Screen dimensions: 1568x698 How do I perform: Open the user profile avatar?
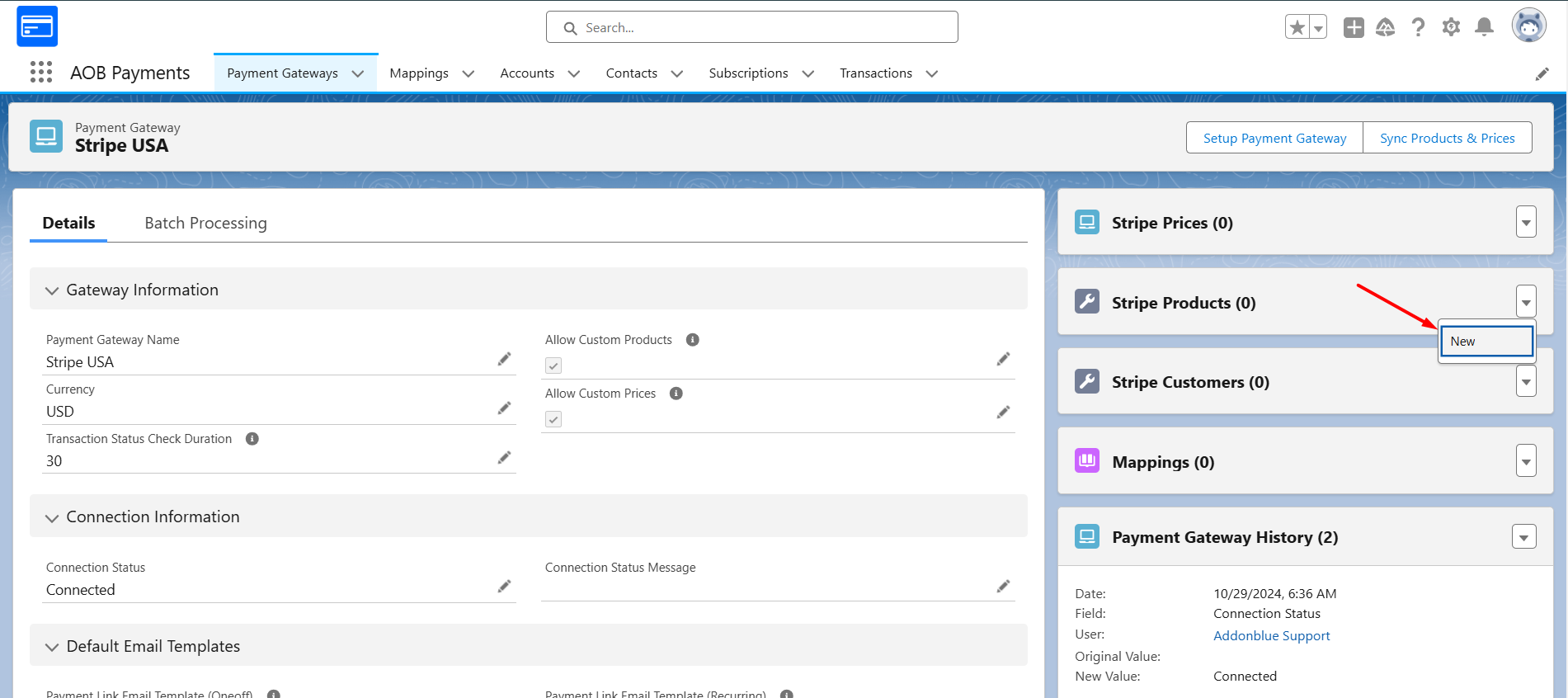(x=1528, y=26)
